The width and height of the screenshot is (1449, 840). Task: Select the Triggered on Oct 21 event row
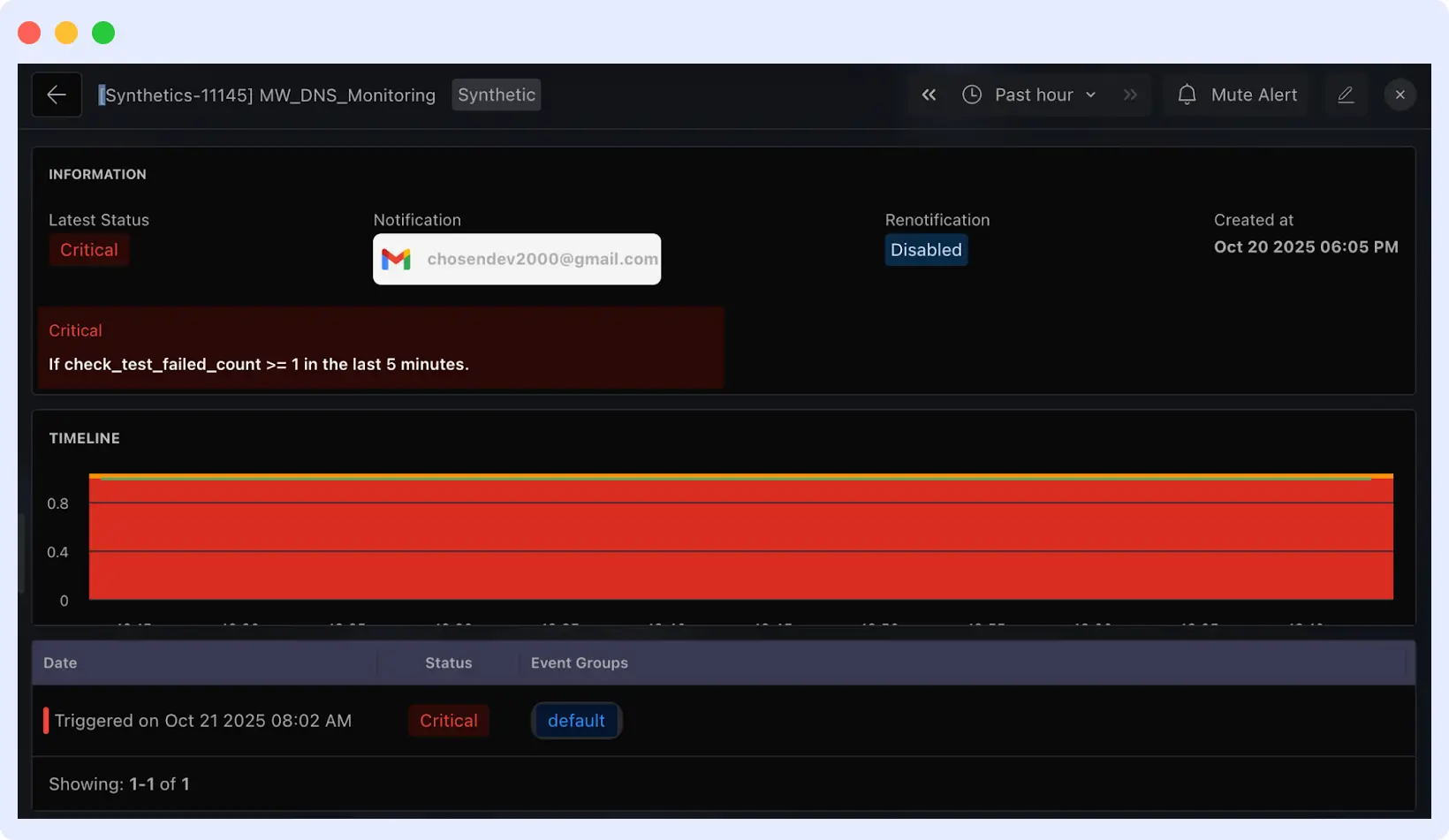(x=203, y=720)
